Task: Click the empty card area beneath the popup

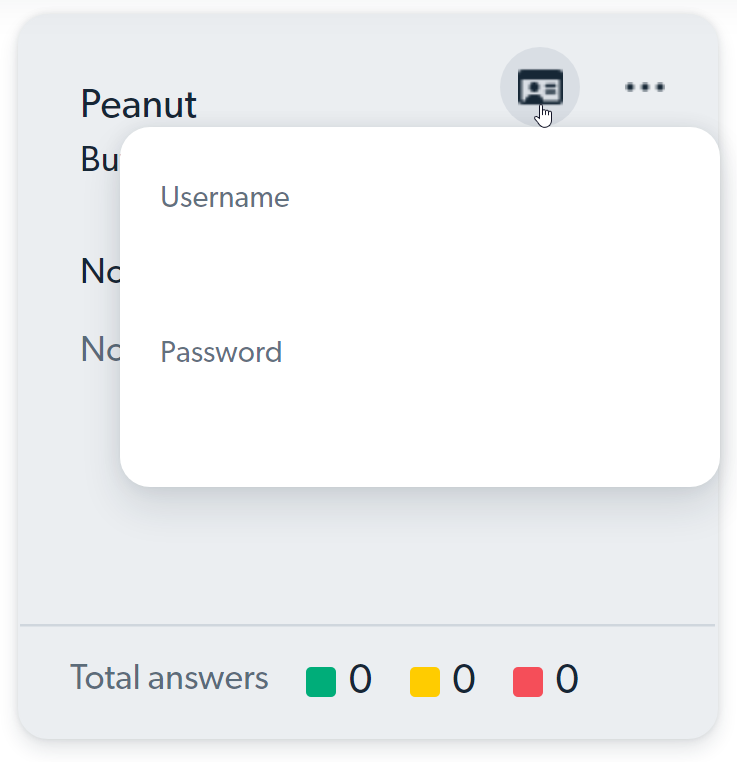Action: pyautogui.click(x=367, y=554)
